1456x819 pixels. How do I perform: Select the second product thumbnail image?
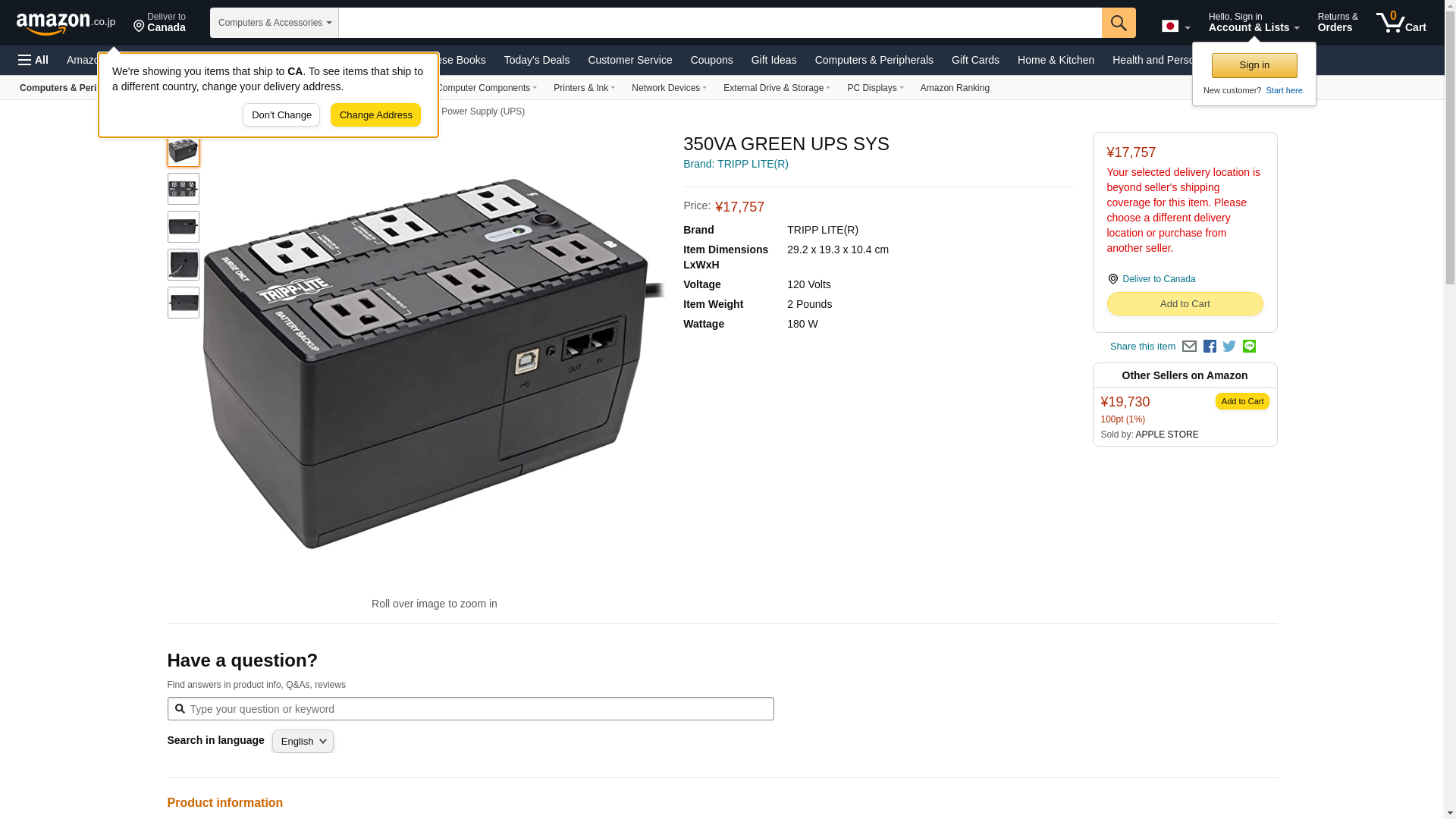[x=183, y=189]
